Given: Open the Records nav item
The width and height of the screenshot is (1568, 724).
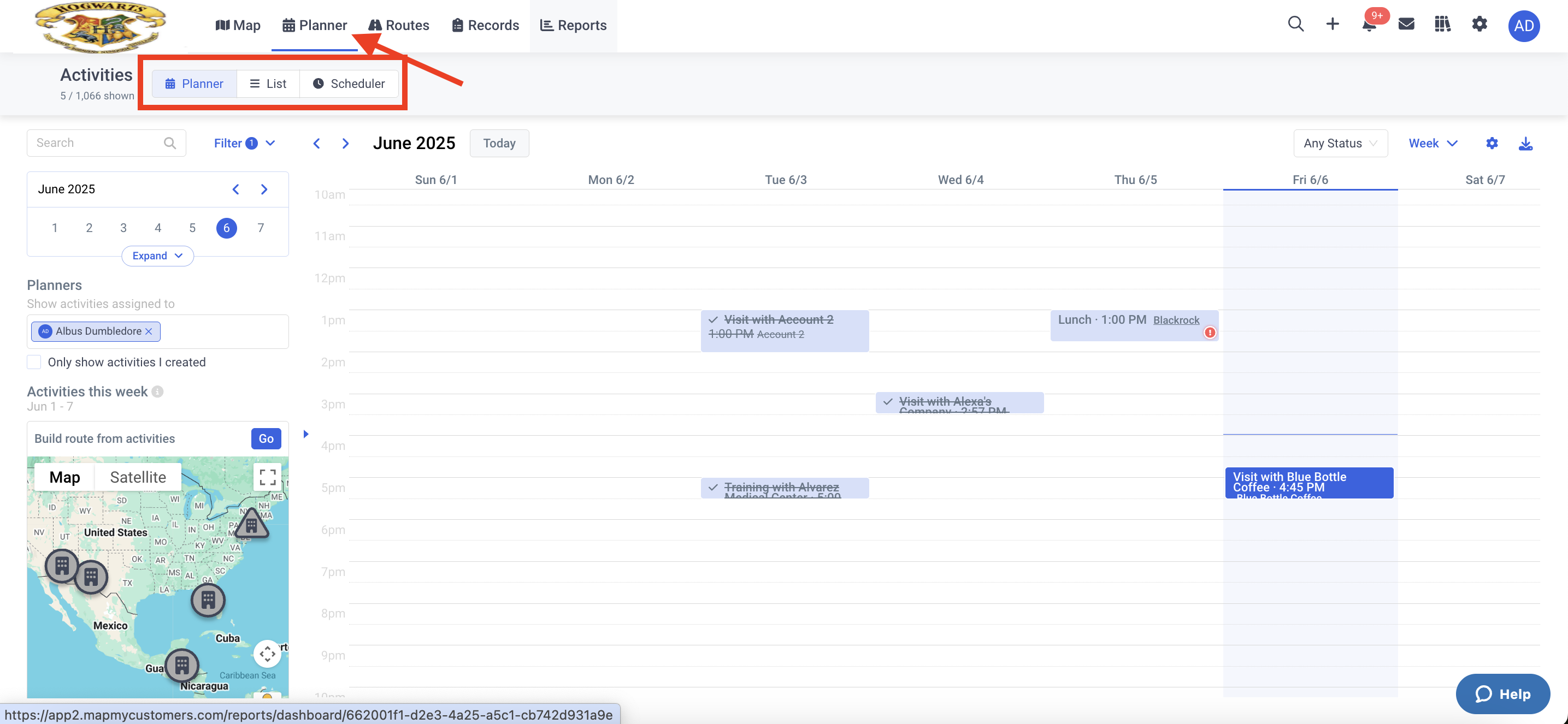Looking at the screenshot, I should click(x=485, y=25).
